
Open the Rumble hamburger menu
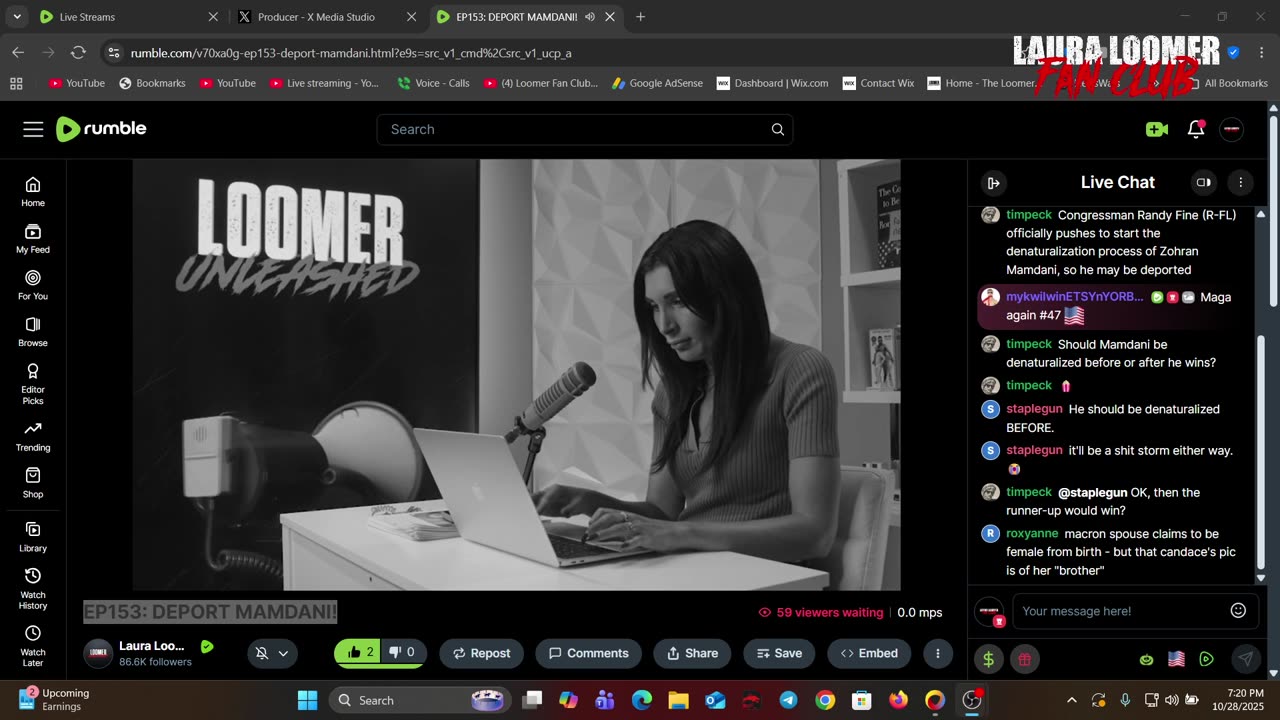pyautogui.click(x=33, y=129)
